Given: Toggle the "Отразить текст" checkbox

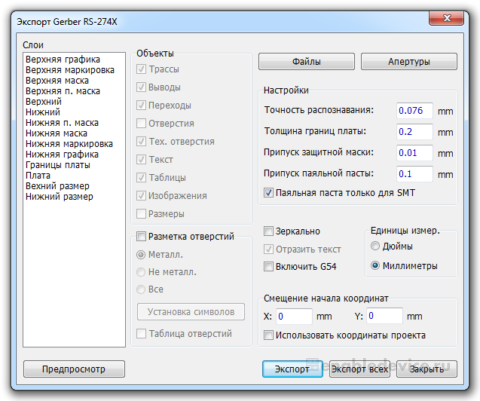Looking at the screenshot, I should click(269, 249).
